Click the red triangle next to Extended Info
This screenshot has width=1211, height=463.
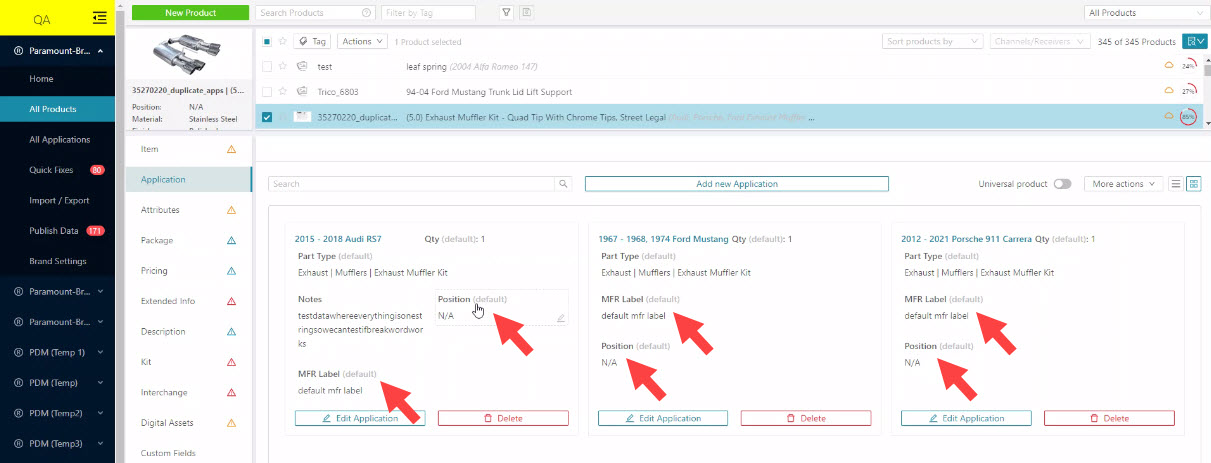point(231,301)
